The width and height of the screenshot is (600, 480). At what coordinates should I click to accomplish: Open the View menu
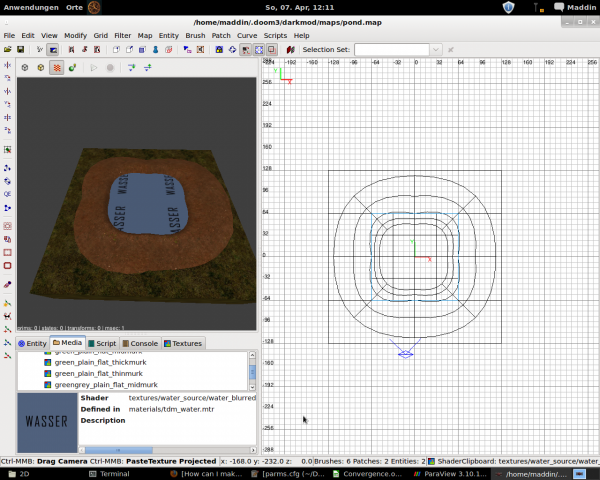pos(49,36)
